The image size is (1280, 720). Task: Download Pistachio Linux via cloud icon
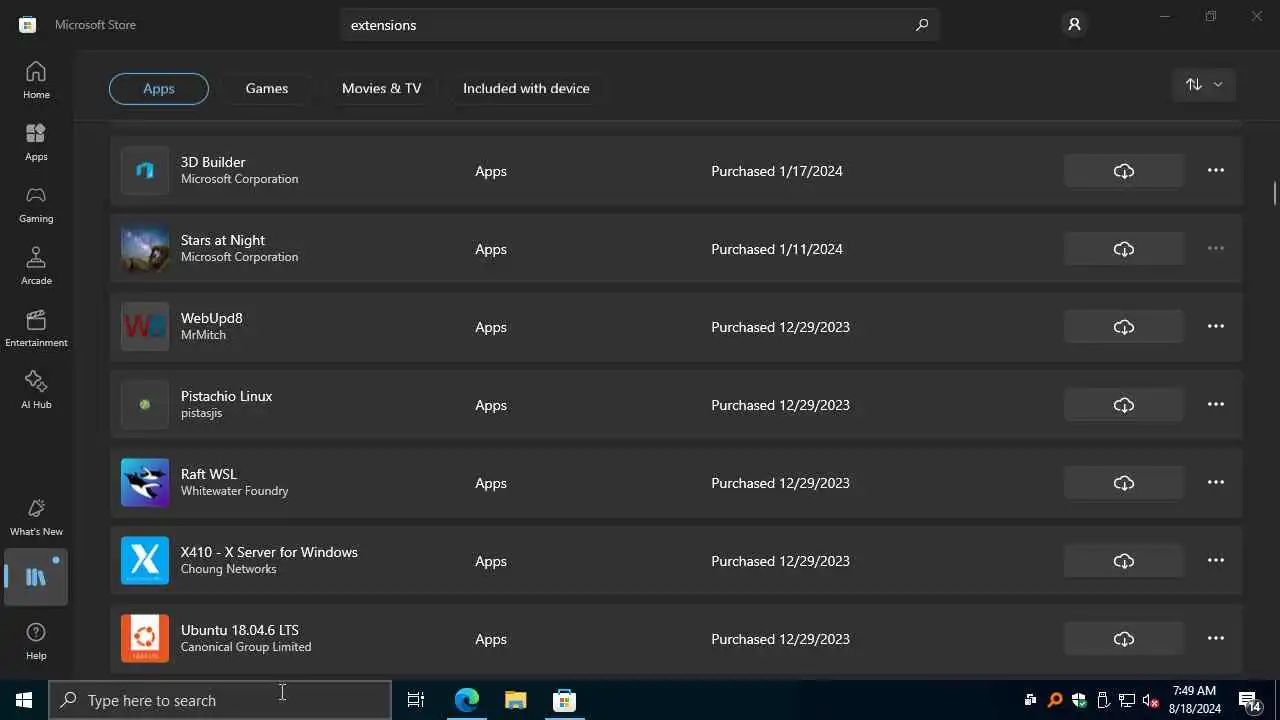point(1124,405)
